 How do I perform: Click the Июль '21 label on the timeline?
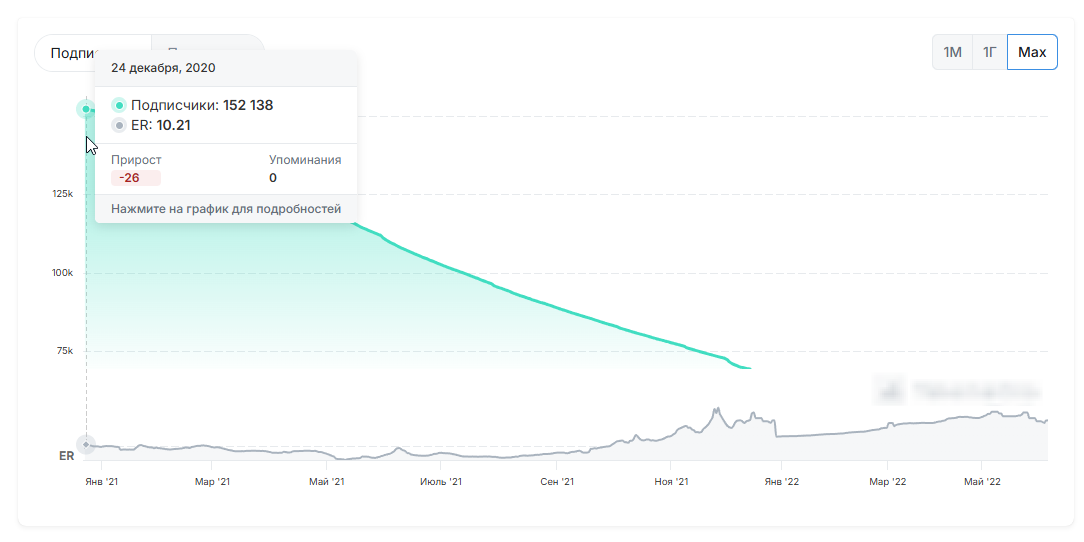point(441,482)
